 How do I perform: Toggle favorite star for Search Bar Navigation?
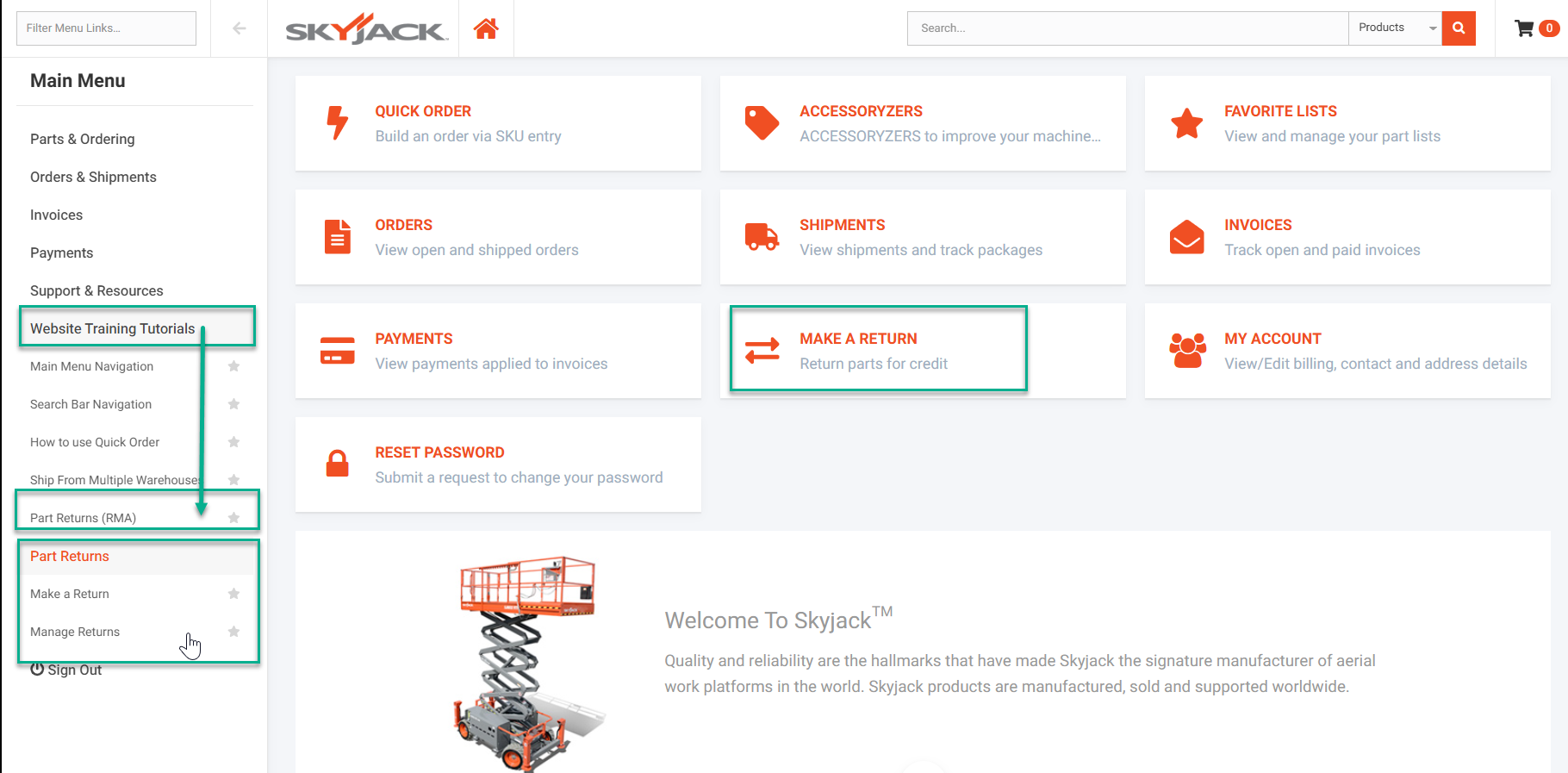[233, 404]
